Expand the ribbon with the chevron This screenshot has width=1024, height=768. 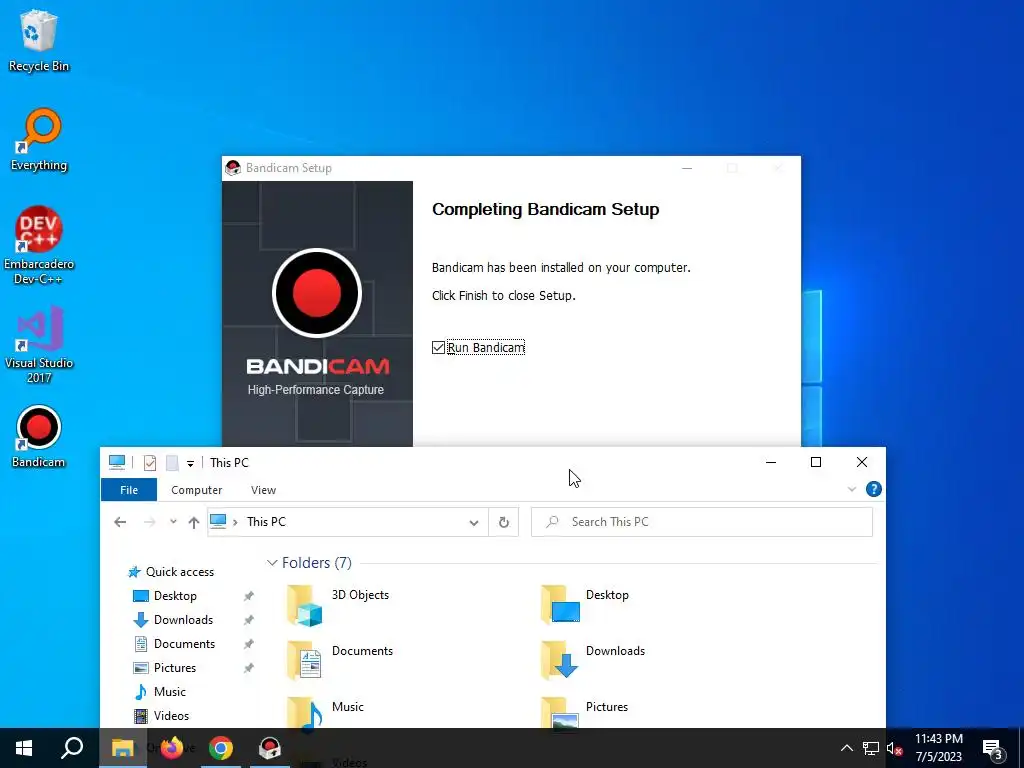(852, 489)
